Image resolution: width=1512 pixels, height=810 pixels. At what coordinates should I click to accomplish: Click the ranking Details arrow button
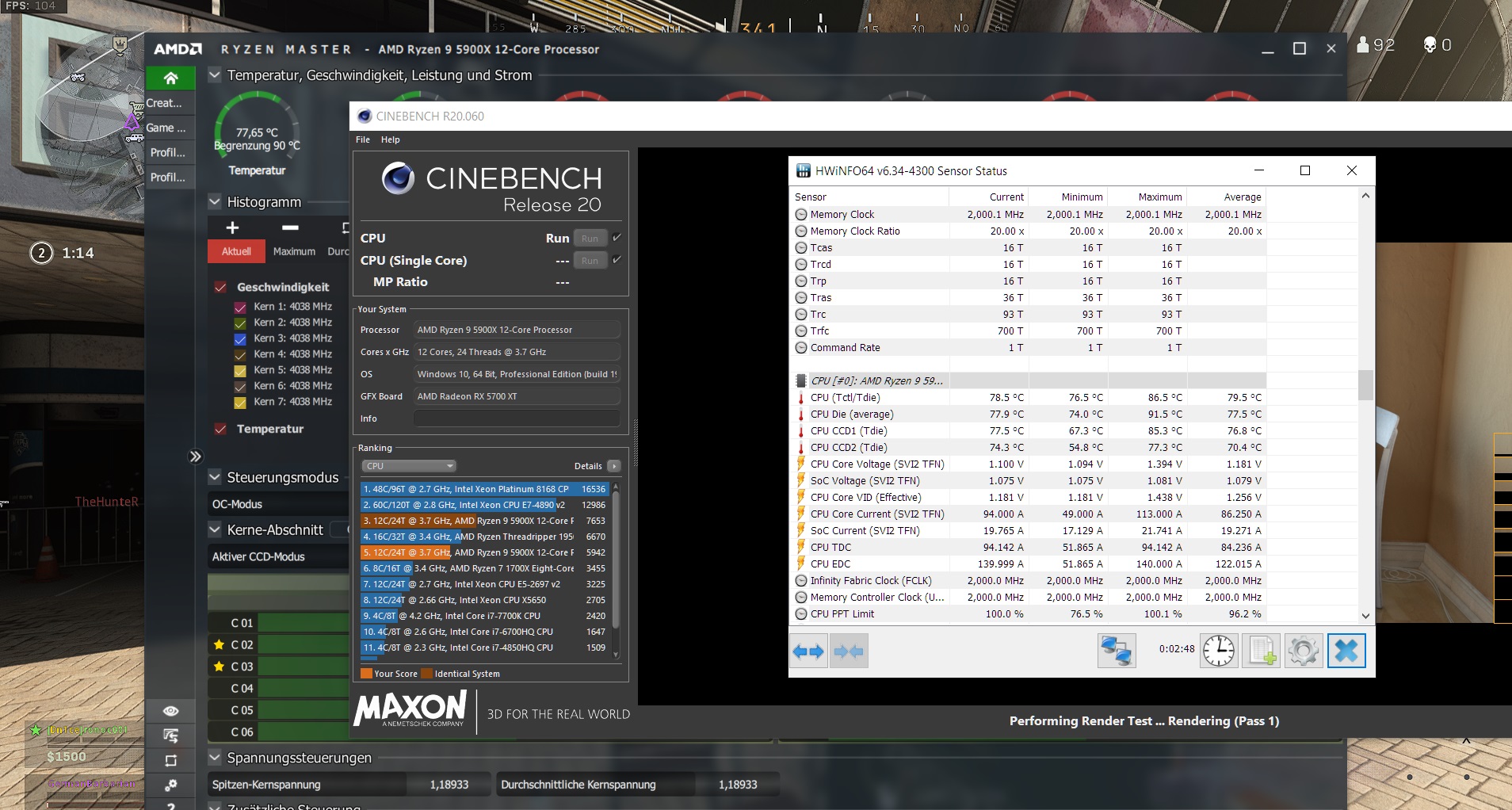point(614,466)
